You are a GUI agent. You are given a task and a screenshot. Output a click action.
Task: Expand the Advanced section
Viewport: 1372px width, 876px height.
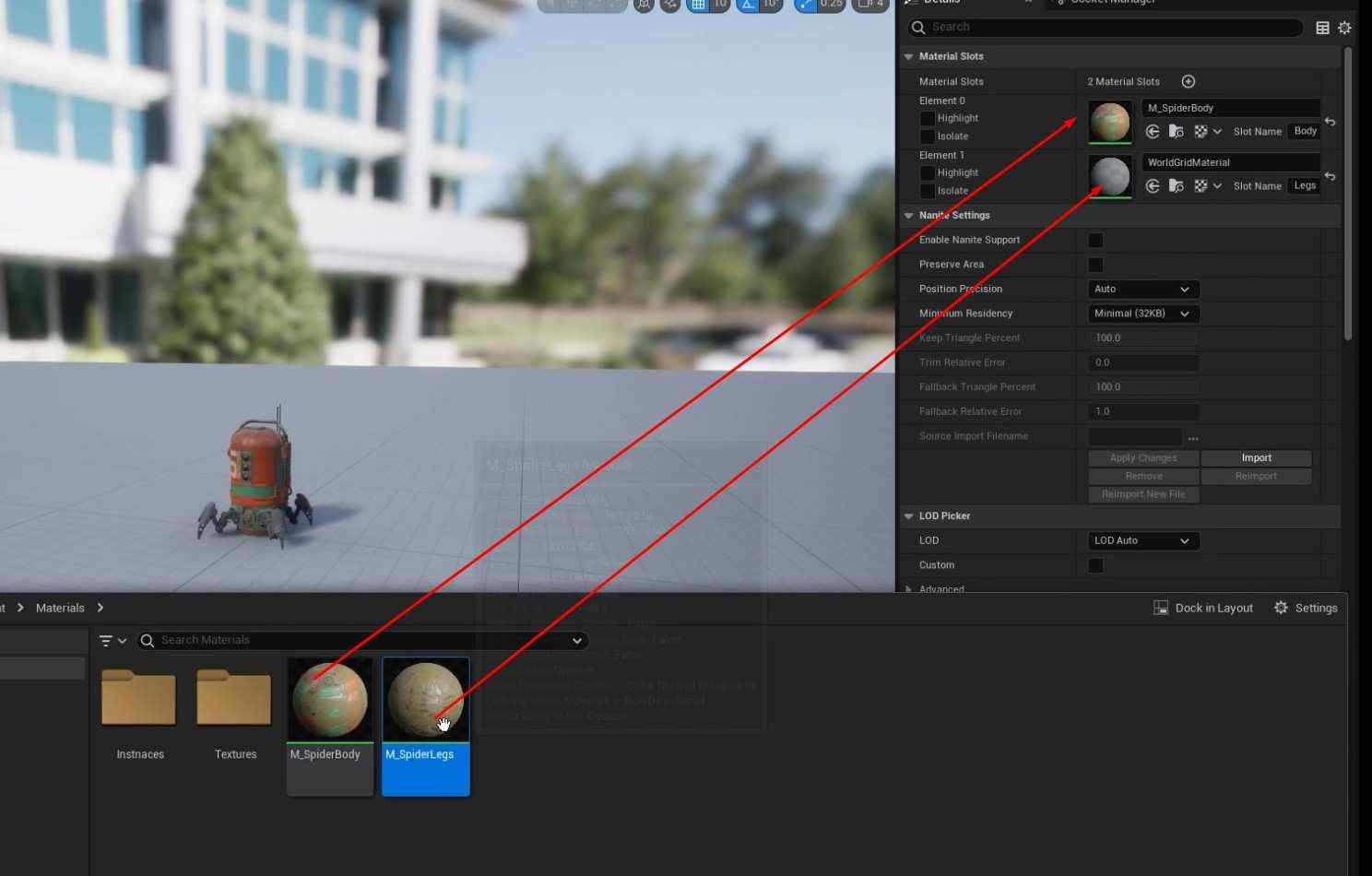tap(909, 589)
